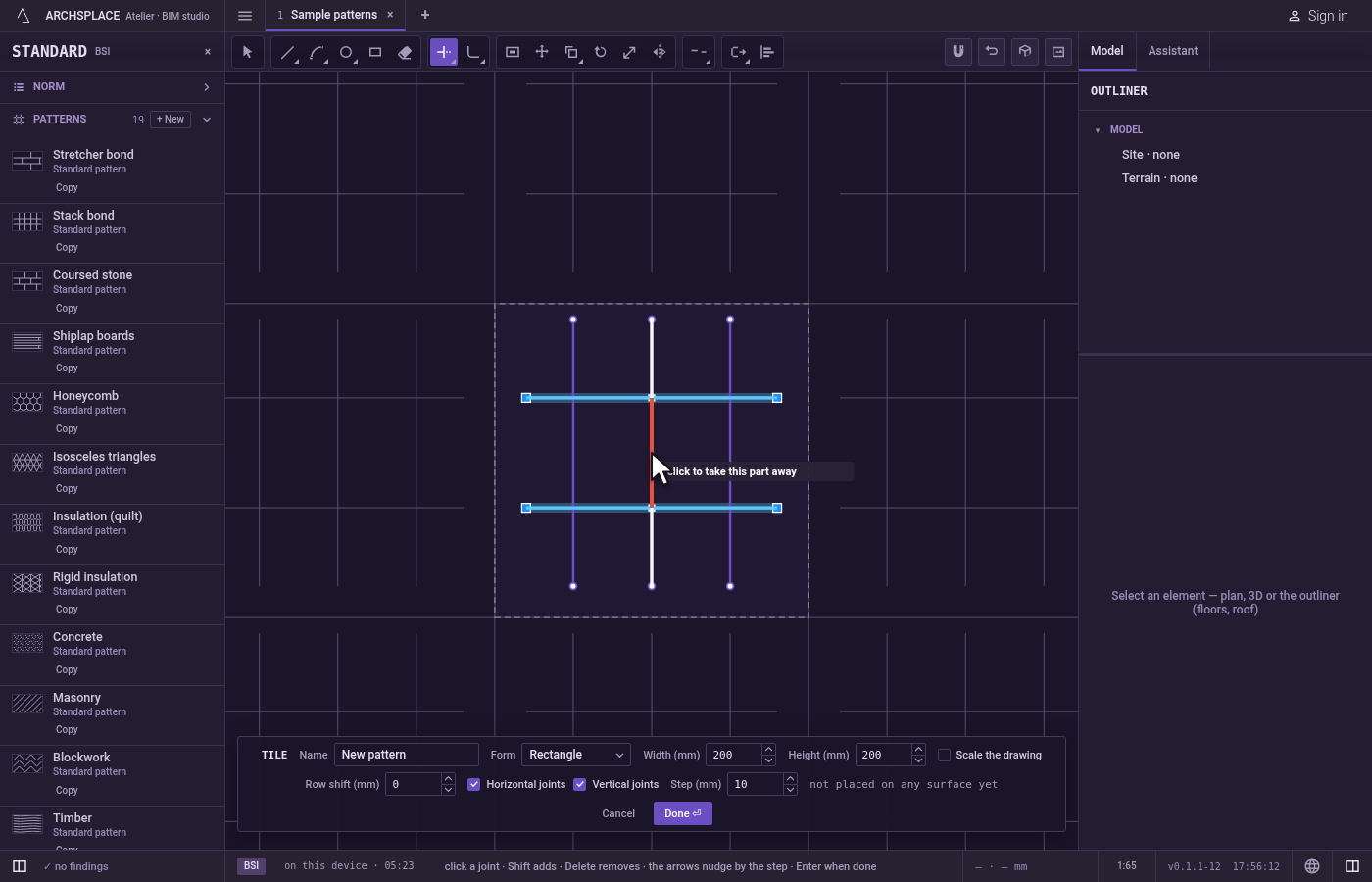Image resolution: width=1372 pixels, height=882 pixels.
Task: Toggle left sidebar panel icon in status bar
Action: tap(20, 866)
